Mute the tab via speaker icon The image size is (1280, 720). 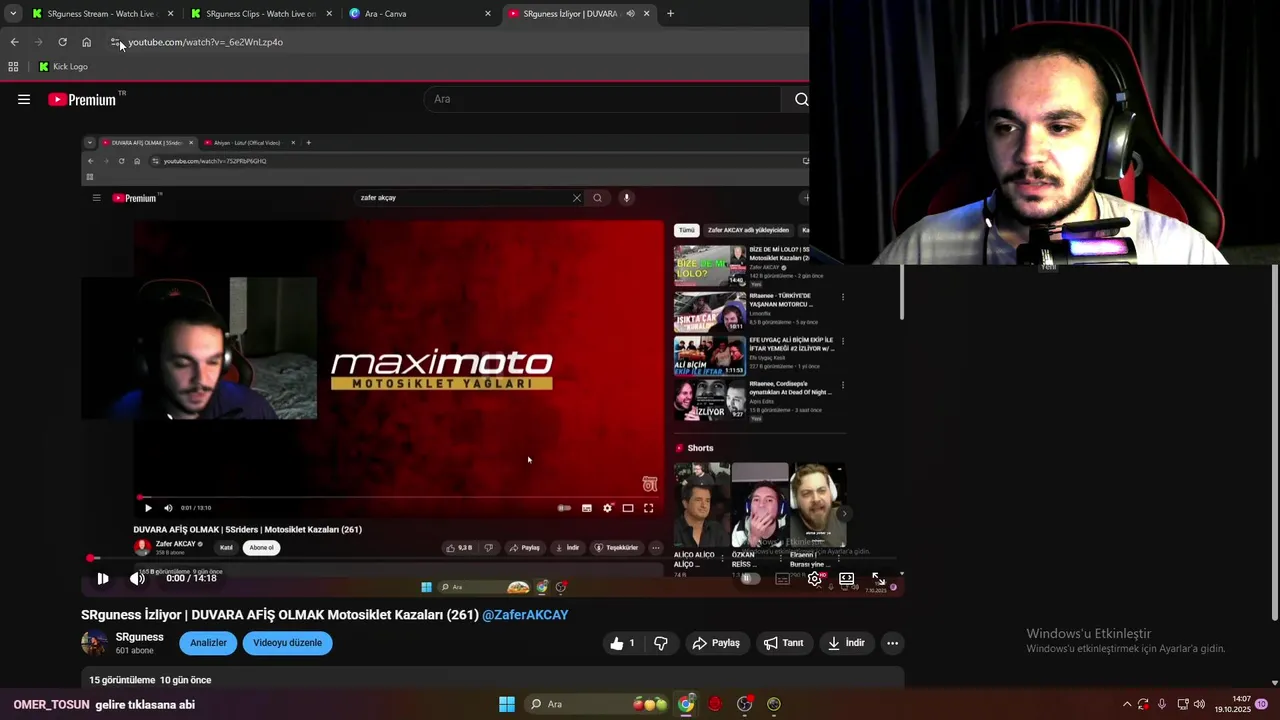pyautogui.click(x=630, y=13)
